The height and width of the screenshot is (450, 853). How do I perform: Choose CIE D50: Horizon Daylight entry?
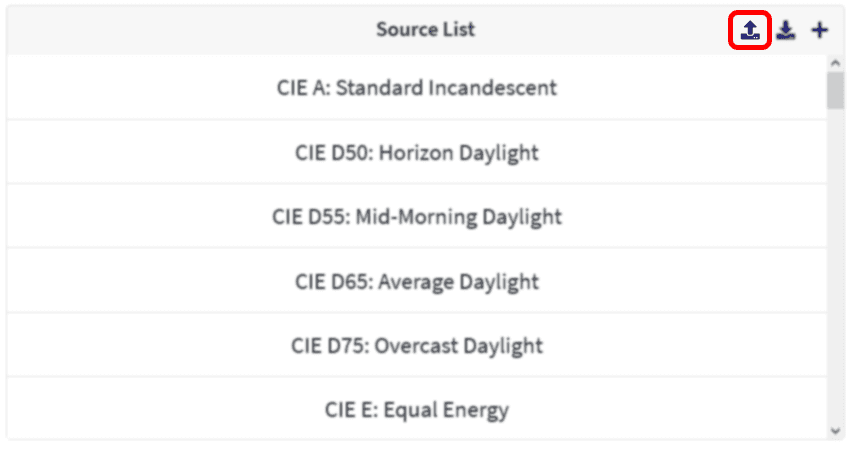tap(417, 152)
